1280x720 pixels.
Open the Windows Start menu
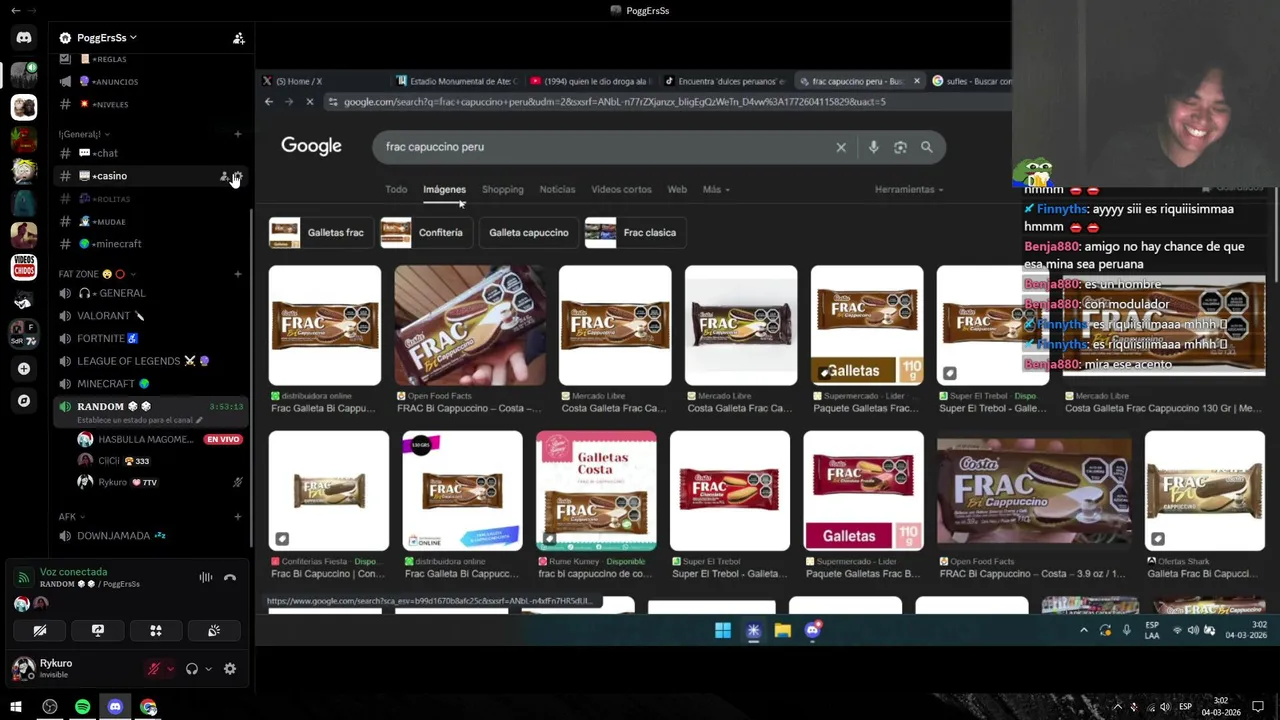pos(16,707)
